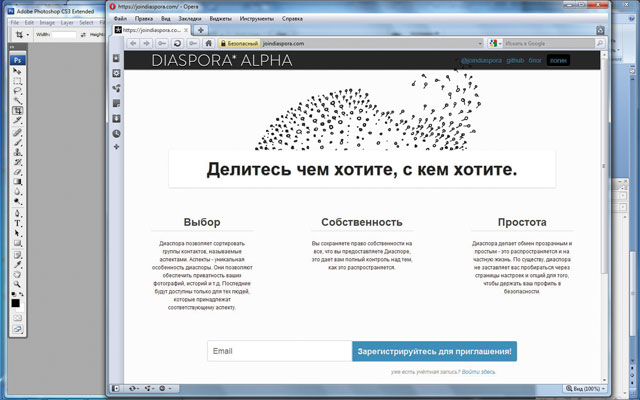Screen dimensions: 640x400
Task: Click the Безопасный security badge
Action: [239, 43]
